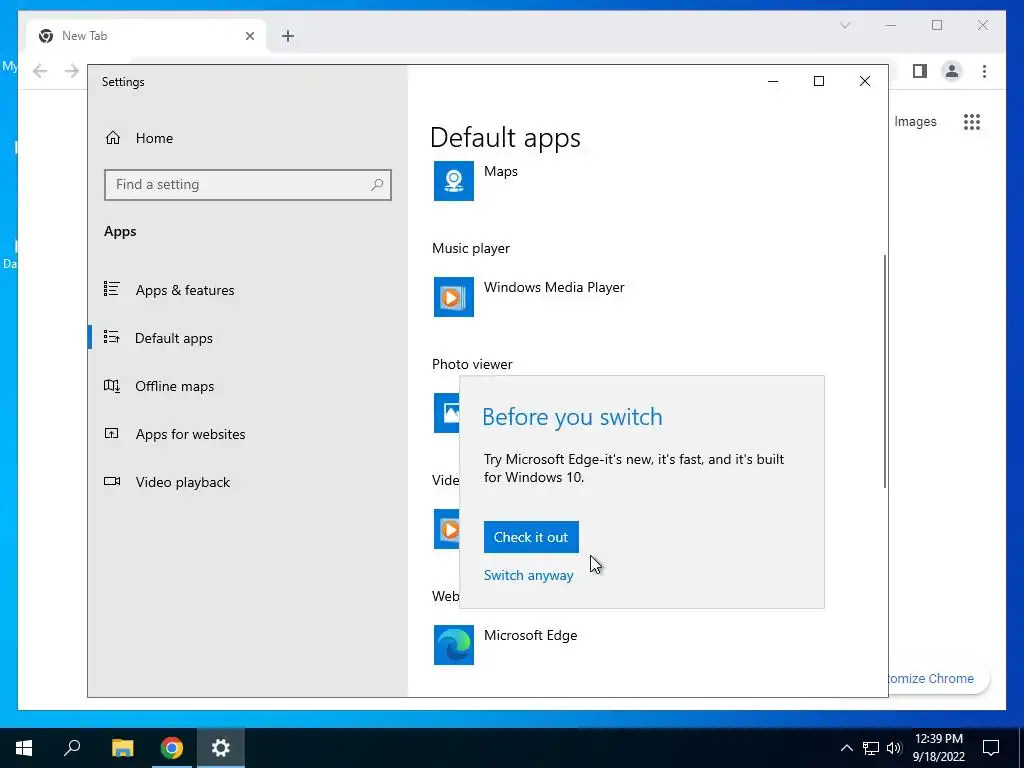Screen dimensions: 1024x768
Task: Click the Default apps sidebar icon
Action: click(x=112, y=337)
